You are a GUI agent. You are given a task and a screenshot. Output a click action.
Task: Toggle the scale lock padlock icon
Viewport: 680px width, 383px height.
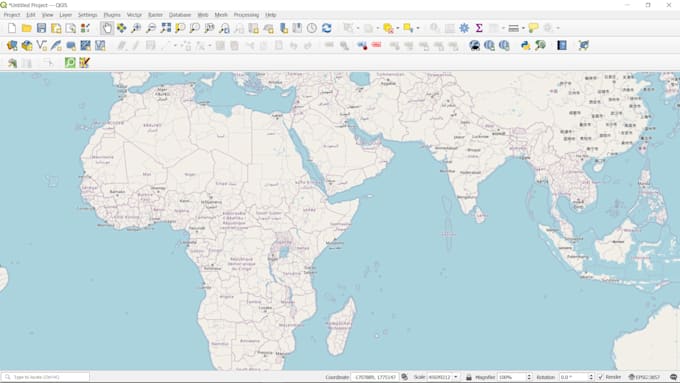coord(468,377)
